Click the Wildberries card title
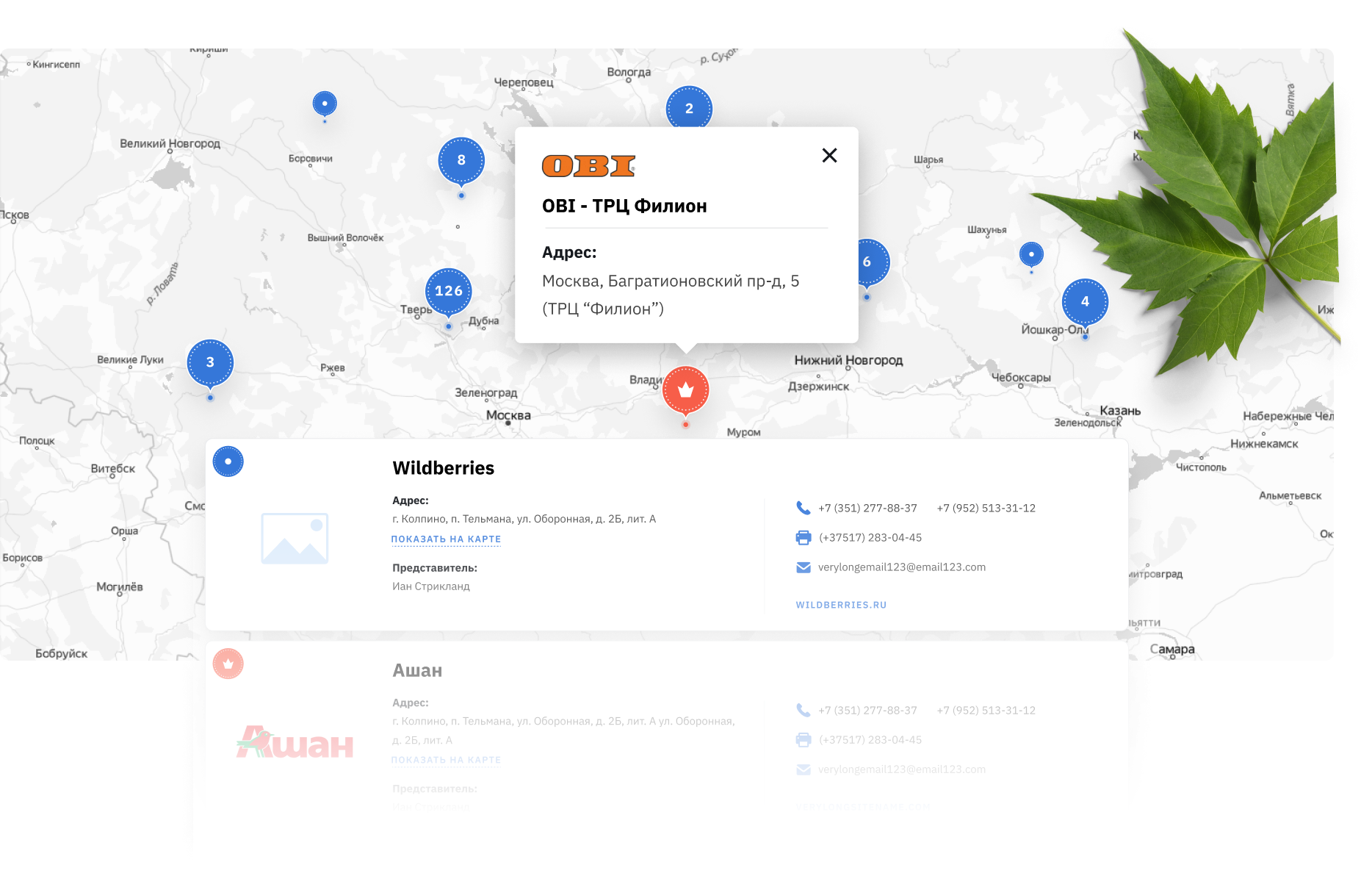Viewport: 1372px width, 887px height. 444,468
